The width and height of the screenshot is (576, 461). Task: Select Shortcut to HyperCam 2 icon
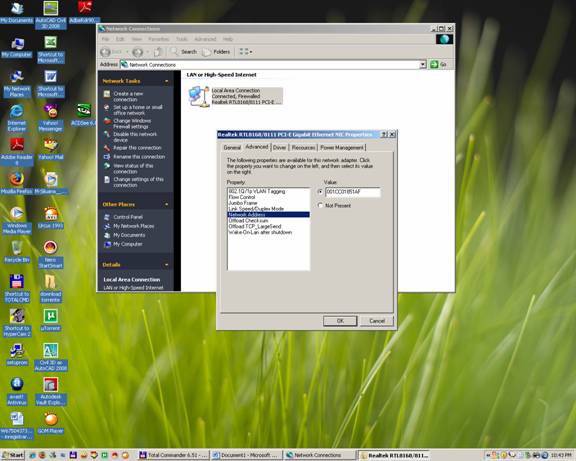(x=17, y=323)
